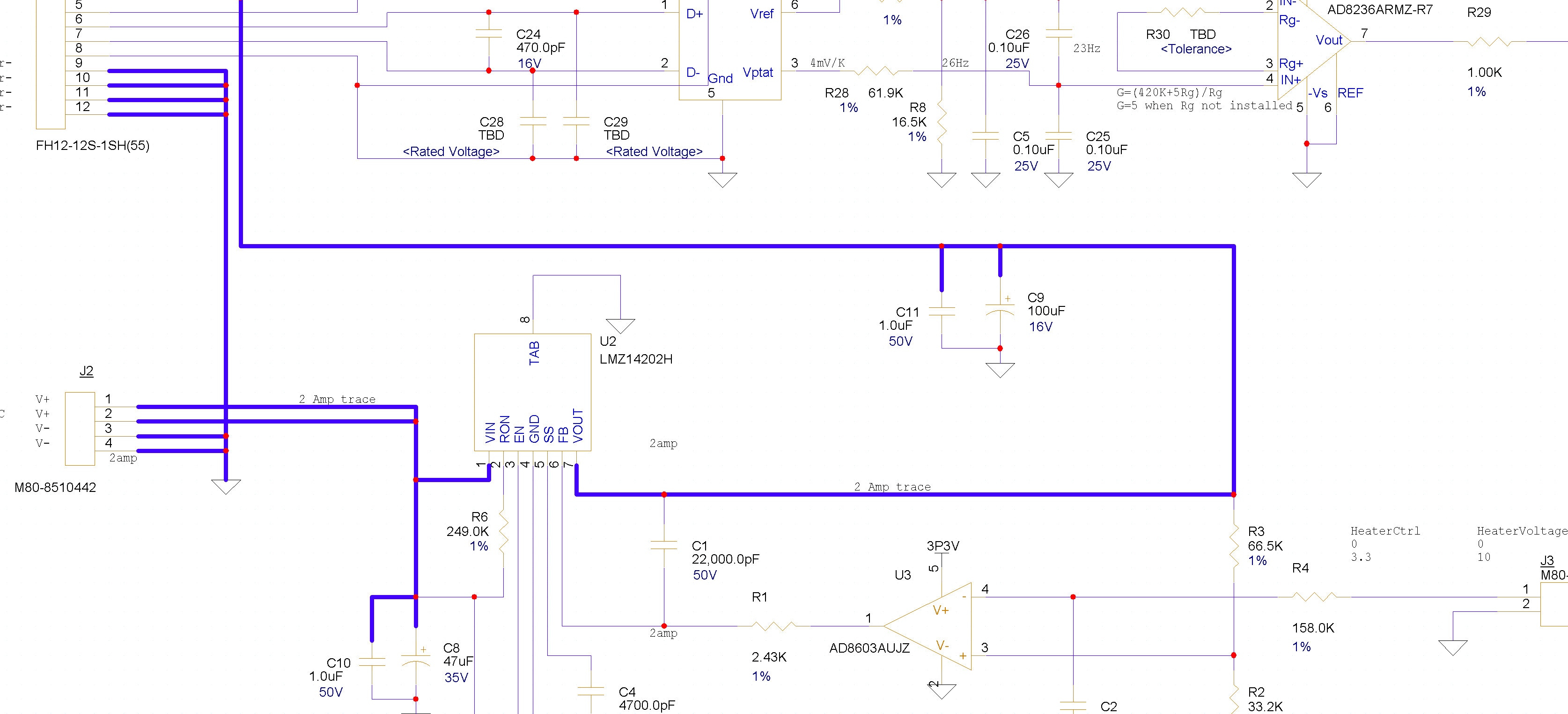Image resolution: width=1568 pixels, height=714 pixels.
Task: Select the Rated Voltage placeholder under C28
Action: point(451,152)
